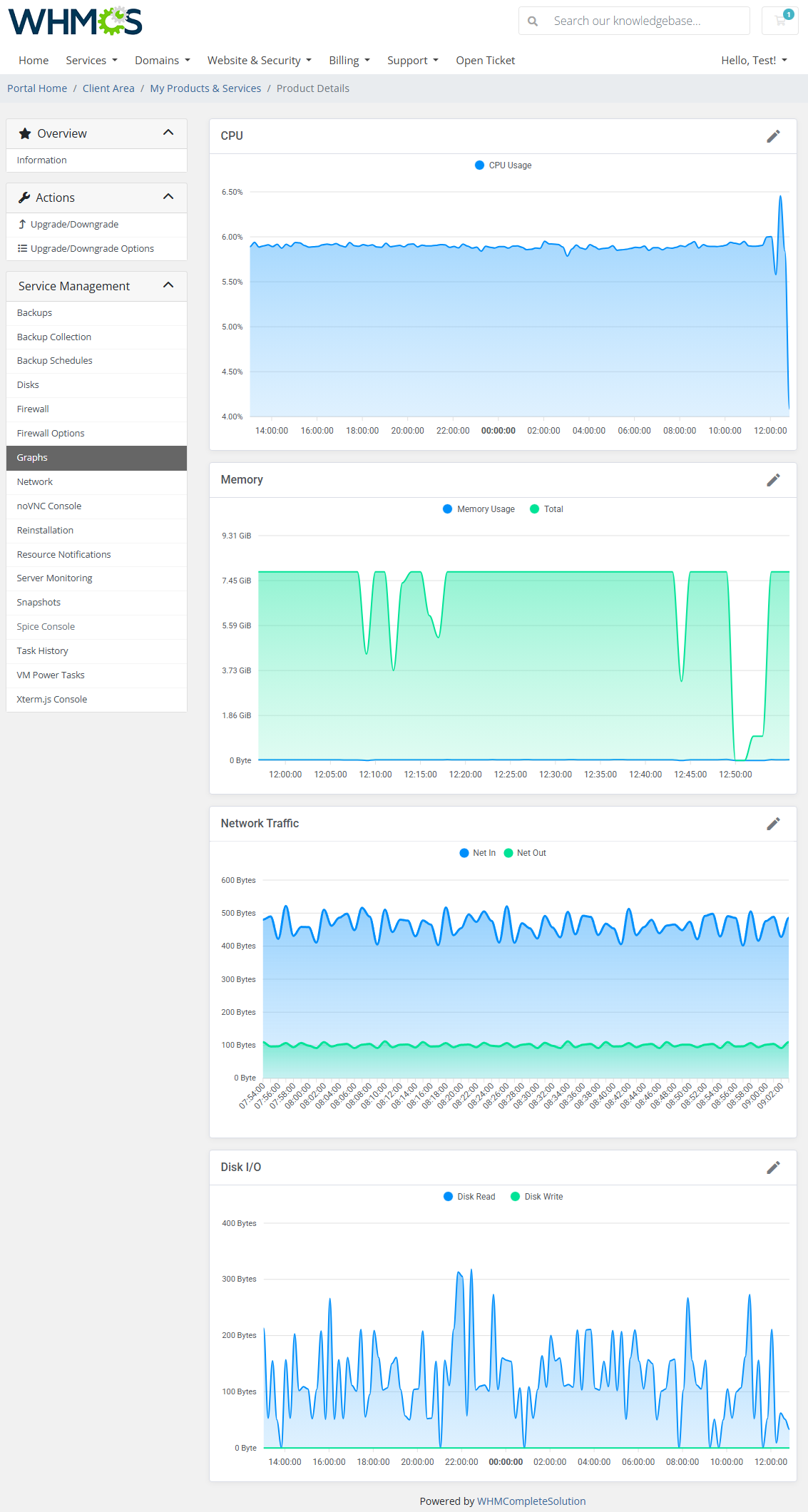Toggle the CPU Usage legend series
This screenshot has width=808, height=1512.
click(x=503, y=165)
